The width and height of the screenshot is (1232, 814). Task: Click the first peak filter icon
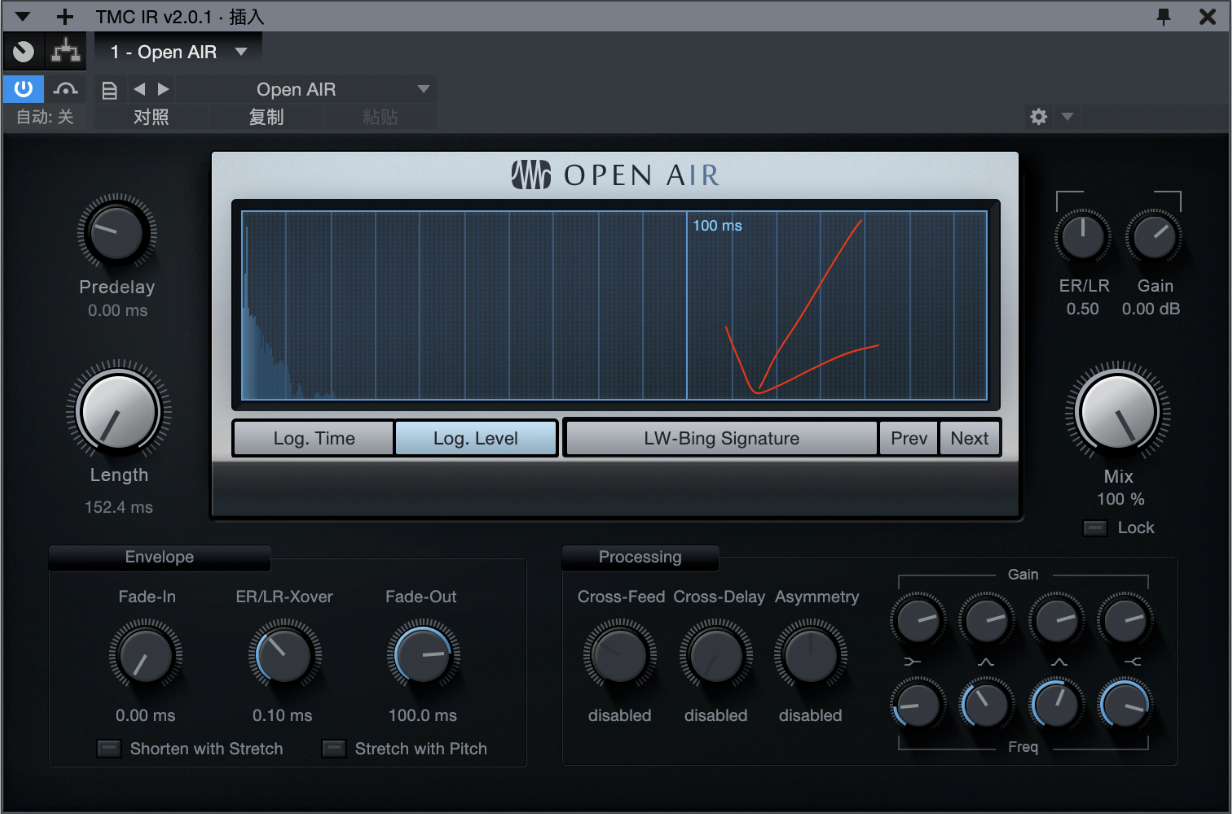(x=985, y=662)
